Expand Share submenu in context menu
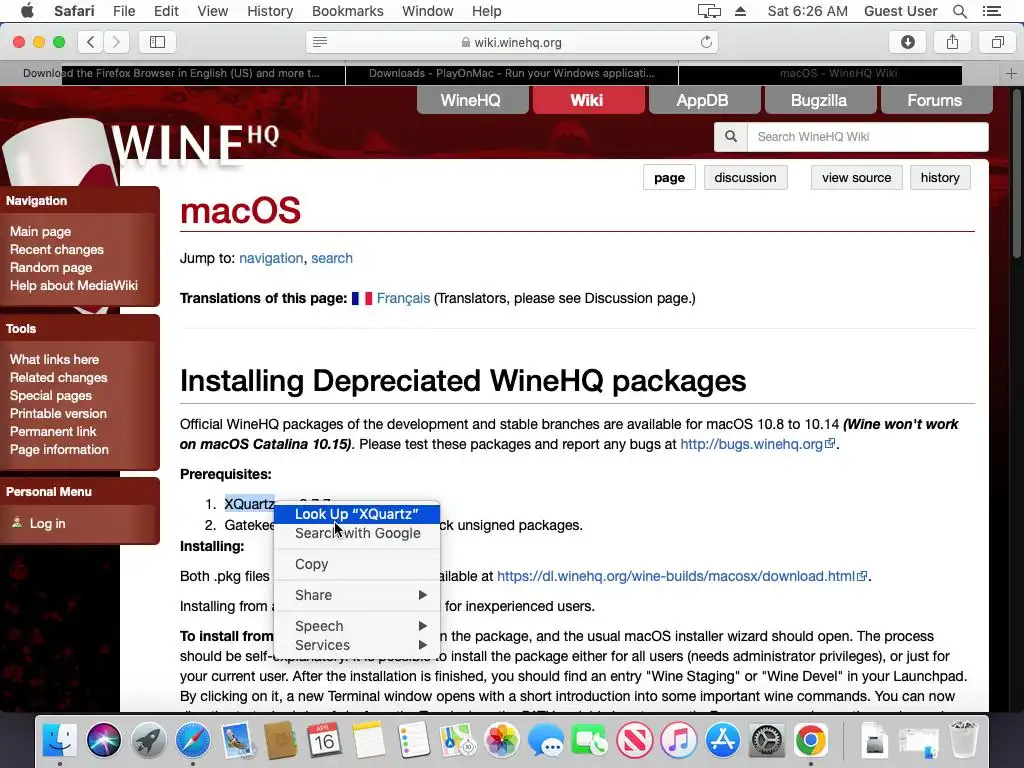1024x768 pixels. [x=357, y=595]
